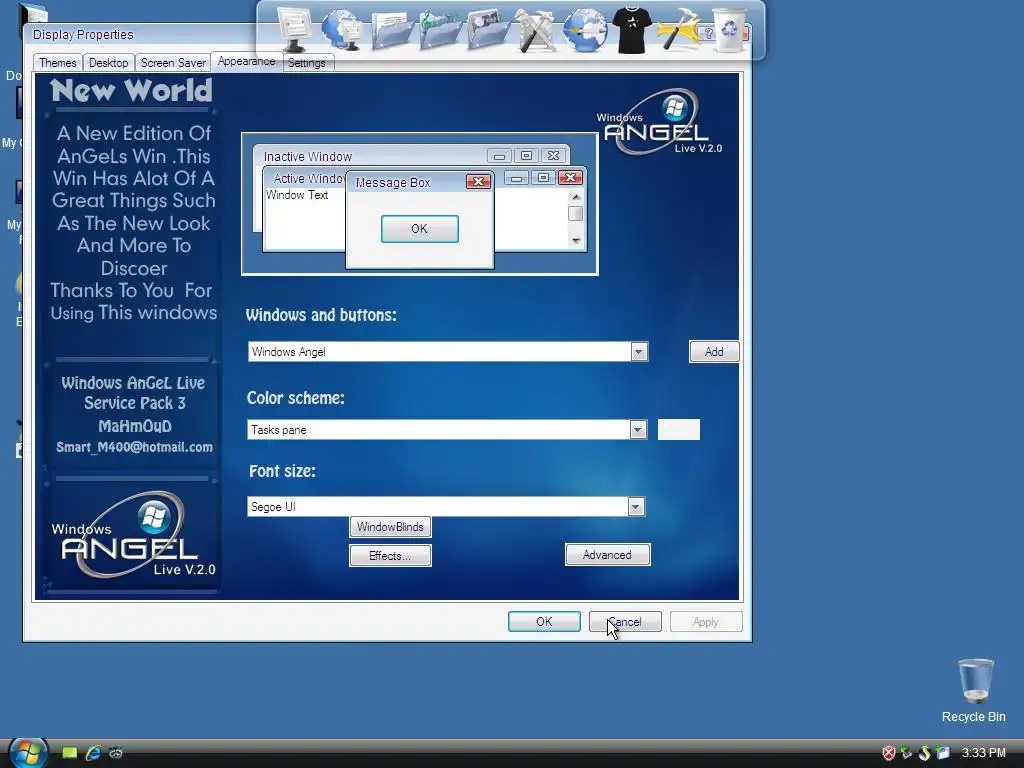Click the black t-shirt dock icon
This screenshot has width=1024, height=768.
[632, 30]
